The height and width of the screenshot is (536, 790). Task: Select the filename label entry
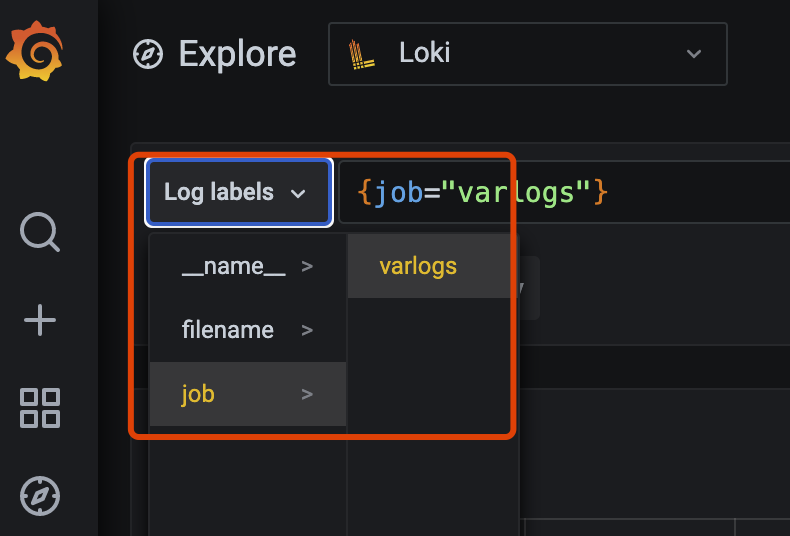point(227,330)
